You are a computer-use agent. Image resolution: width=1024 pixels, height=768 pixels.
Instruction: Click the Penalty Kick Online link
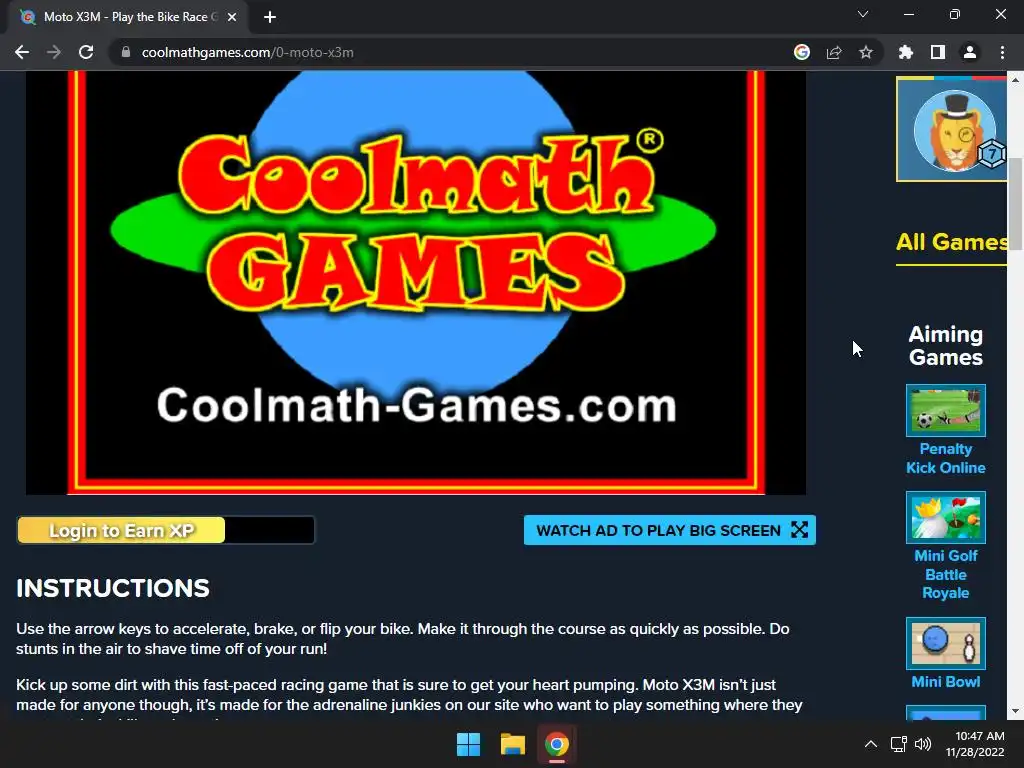click(x=946, y=458)
